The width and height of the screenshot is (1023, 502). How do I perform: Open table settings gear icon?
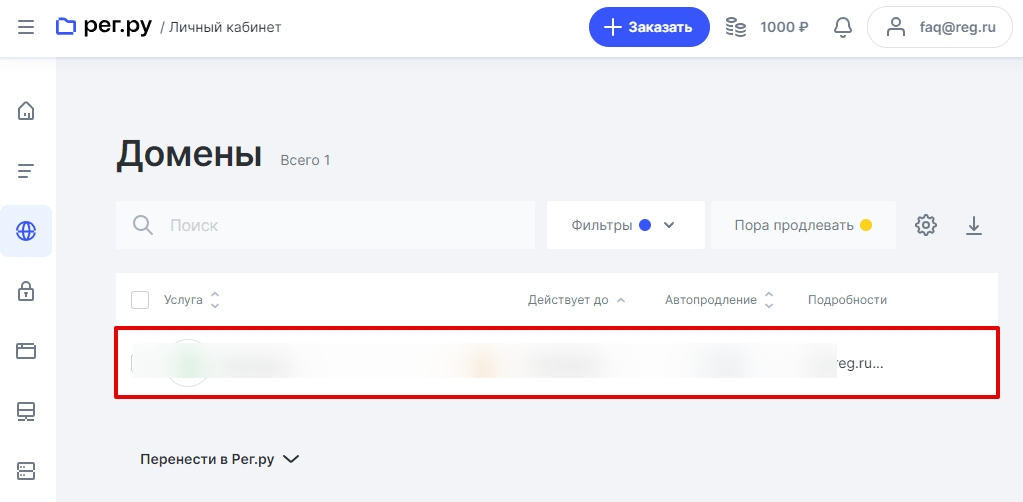click(x=926, y=225)
